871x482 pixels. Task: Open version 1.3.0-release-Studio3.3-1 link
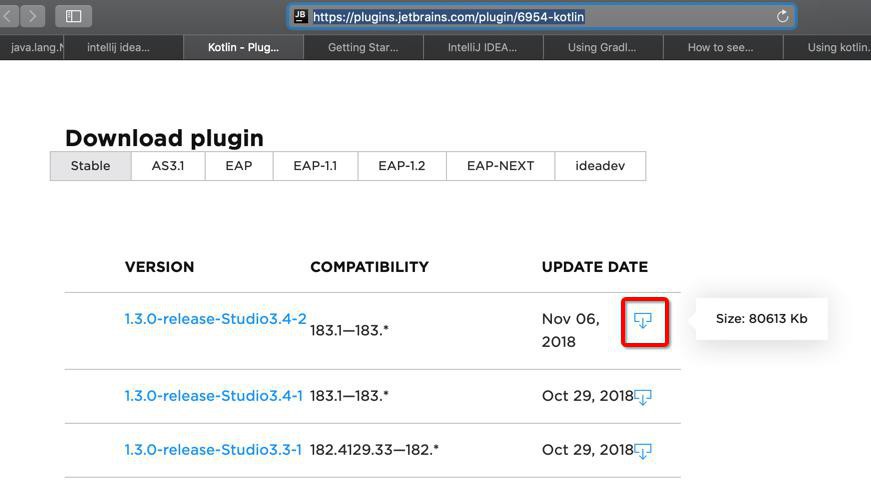click(x=213, y=450)
